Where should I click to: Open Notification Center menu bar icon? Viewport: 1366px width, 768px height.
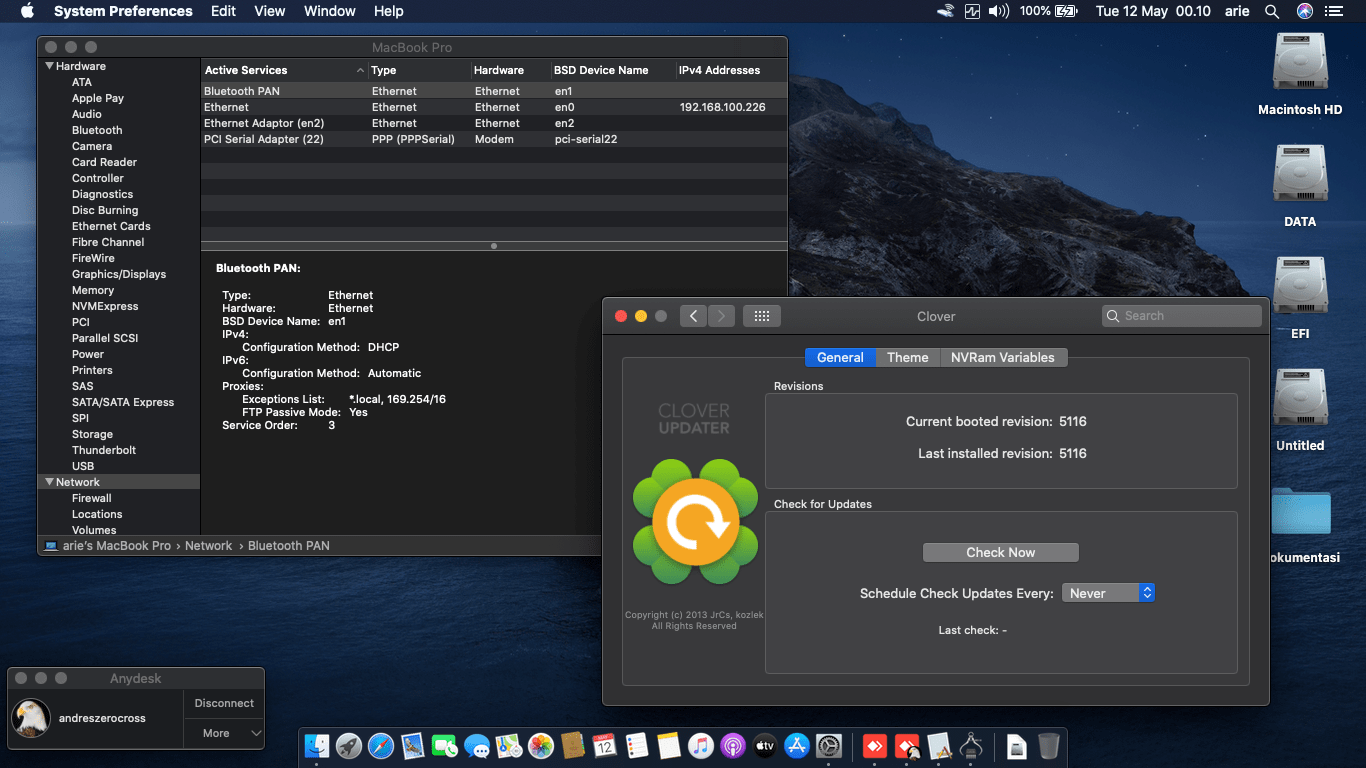[x=1334, y=12]
